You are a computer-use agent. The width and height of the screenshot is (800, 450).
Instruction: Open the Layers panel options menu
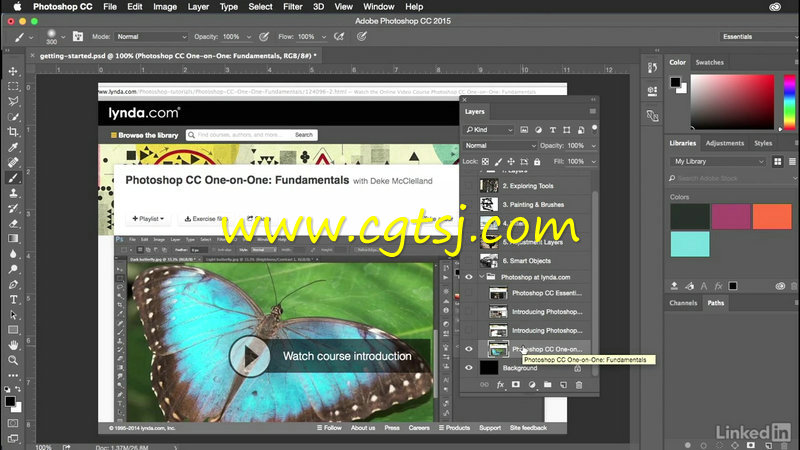coord(592,111)
